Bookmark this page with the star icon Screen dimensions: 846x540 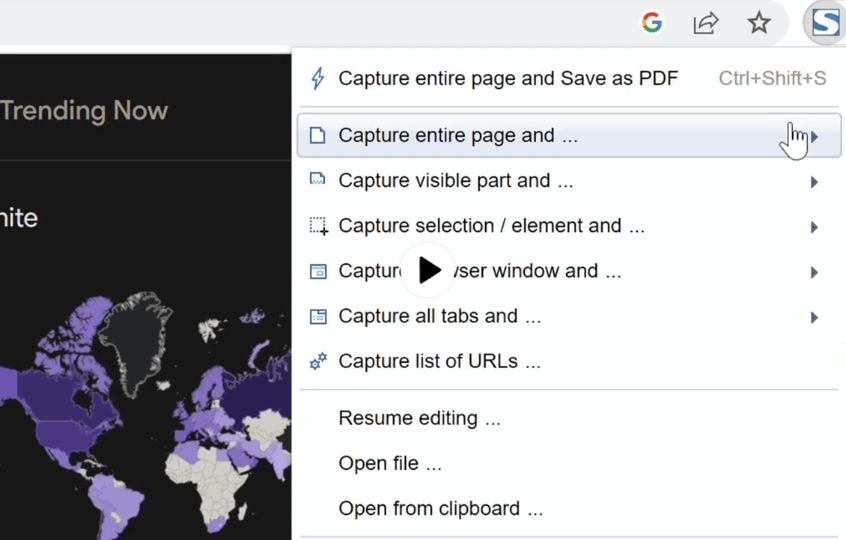(x=759, y=22)
